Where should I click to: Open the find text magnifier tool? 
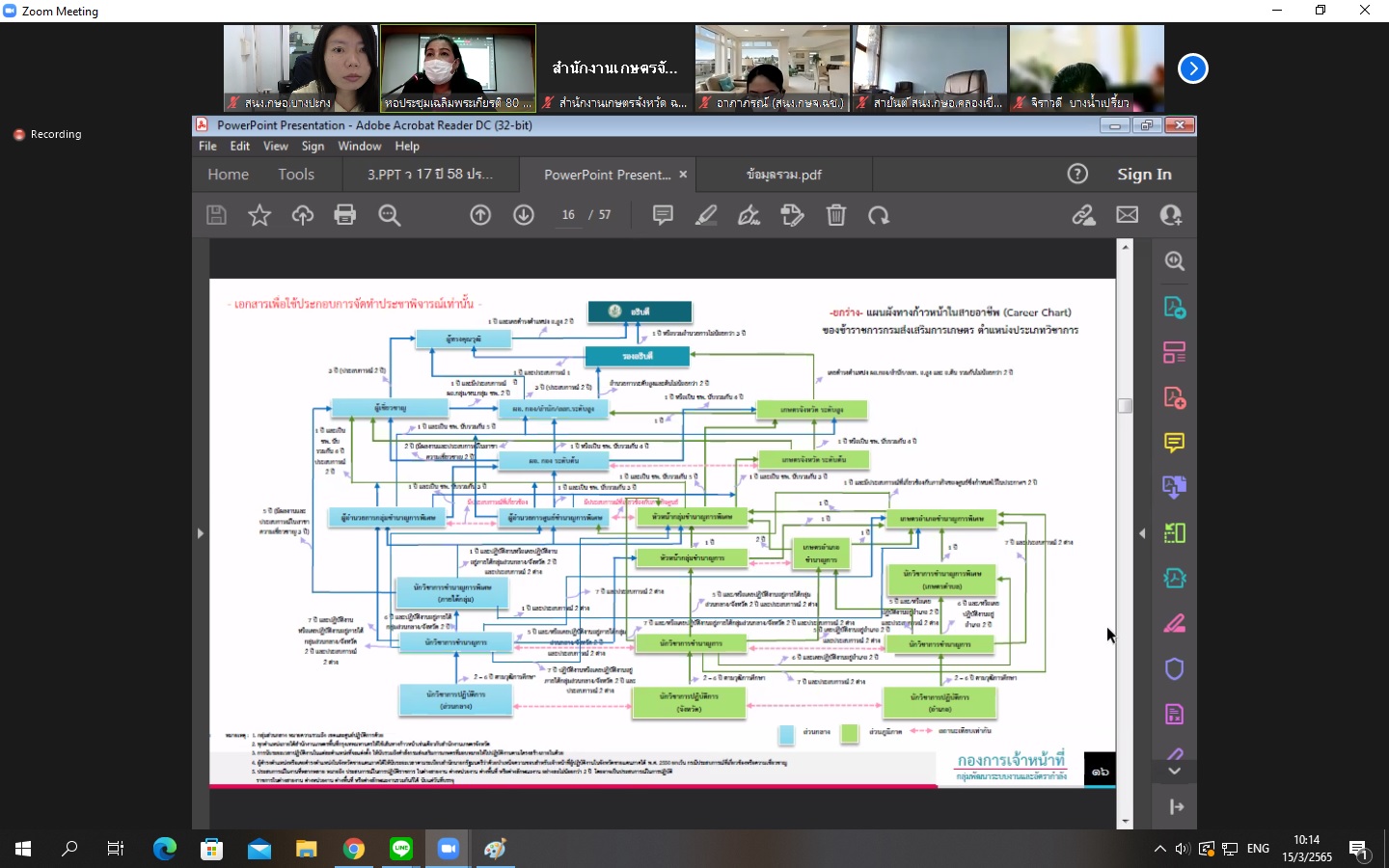click(390, 215)
